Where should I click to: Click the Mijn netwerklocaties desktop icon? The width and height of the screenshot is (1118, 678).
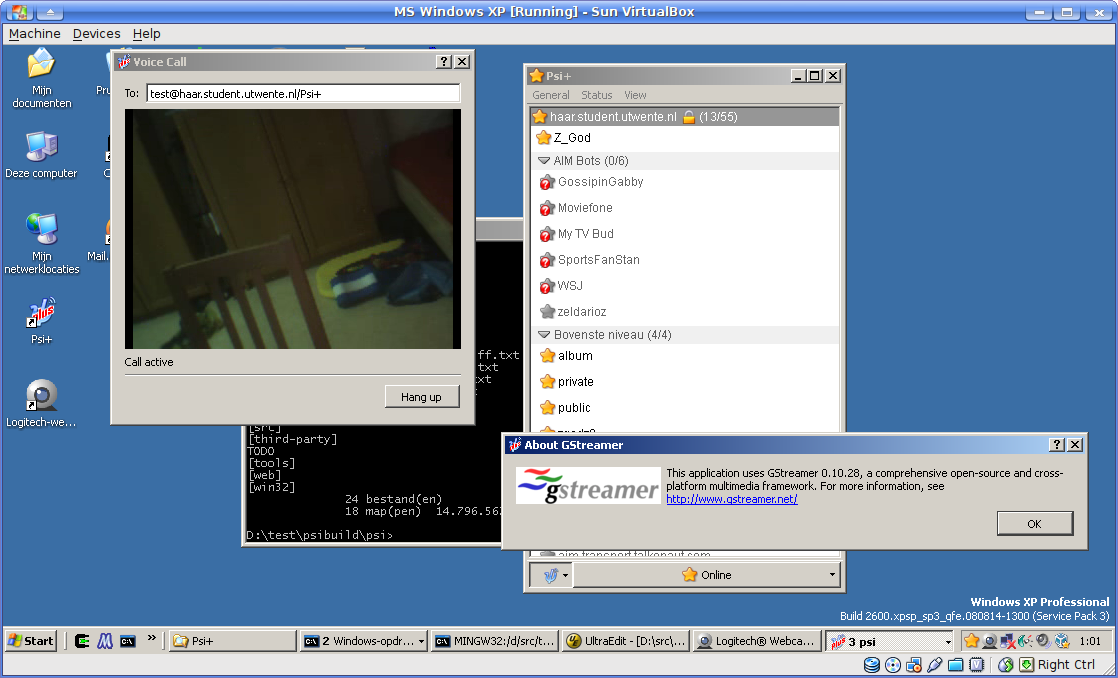[x=41, y=229]
